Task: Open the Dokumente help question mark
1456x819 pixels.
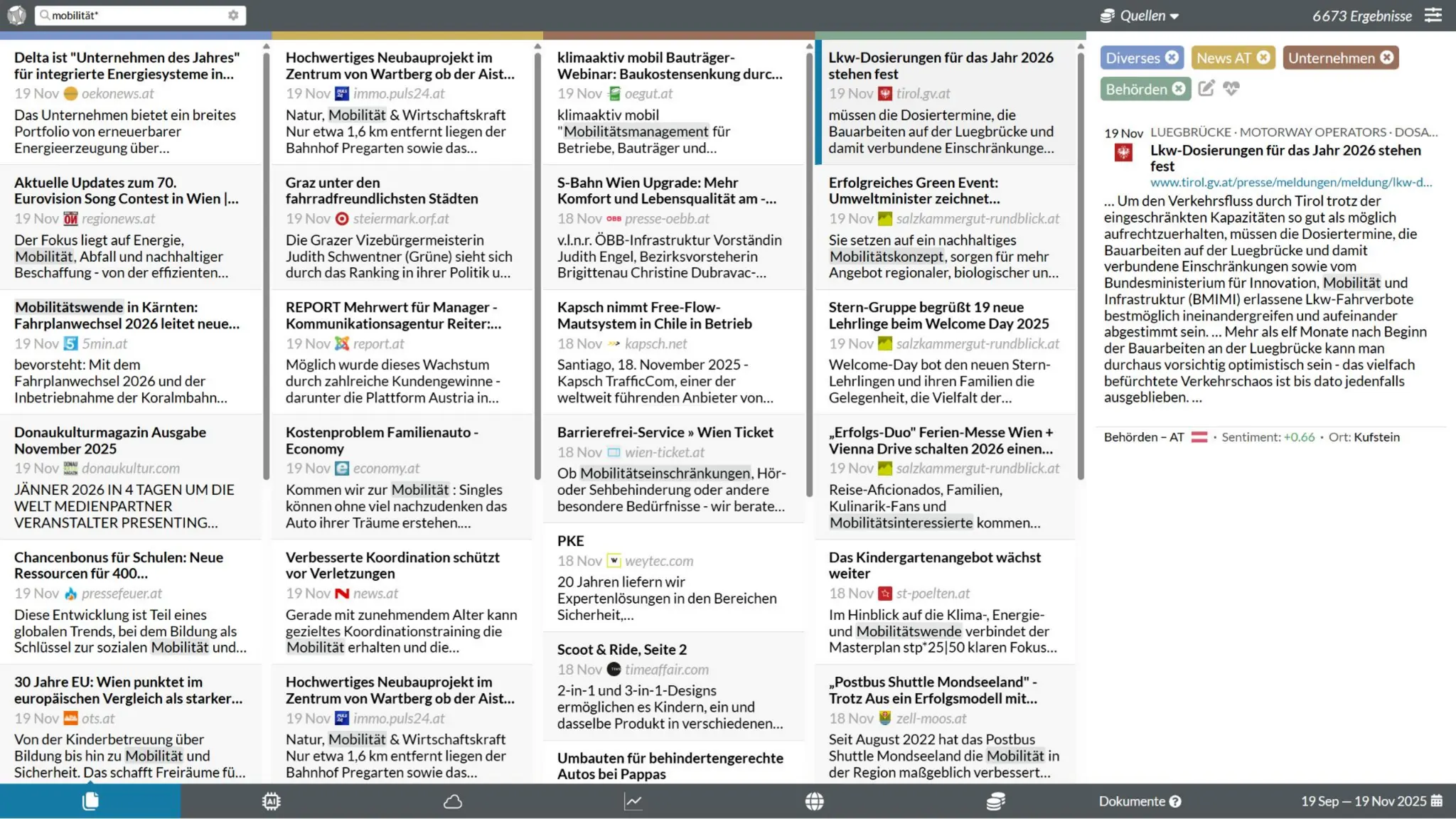Action: [x=1176, y=801]
